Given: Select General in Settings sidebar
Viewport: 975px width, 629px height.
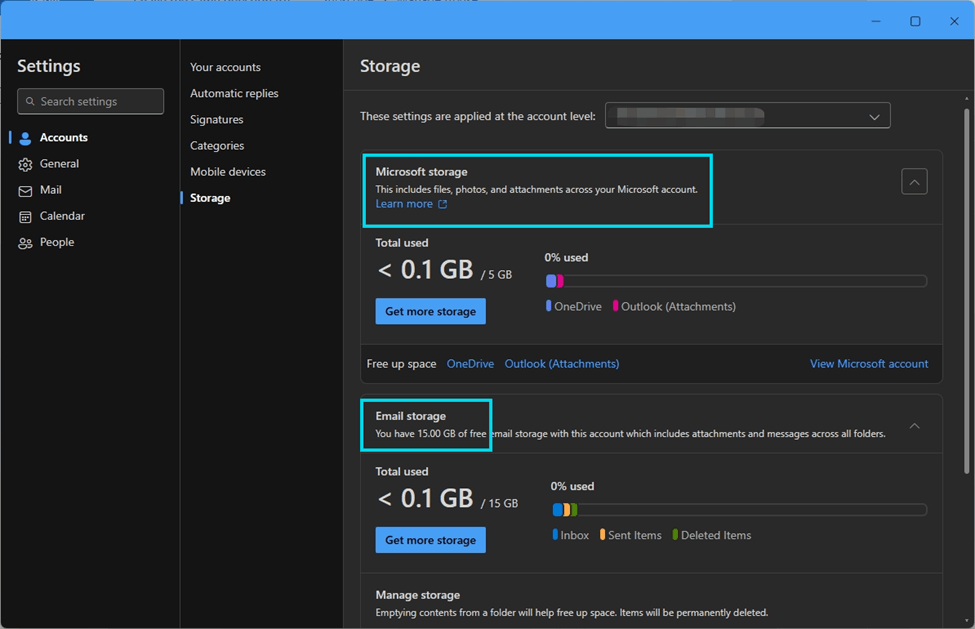Looking at the screenshot, I should click(x=59, y=163).
